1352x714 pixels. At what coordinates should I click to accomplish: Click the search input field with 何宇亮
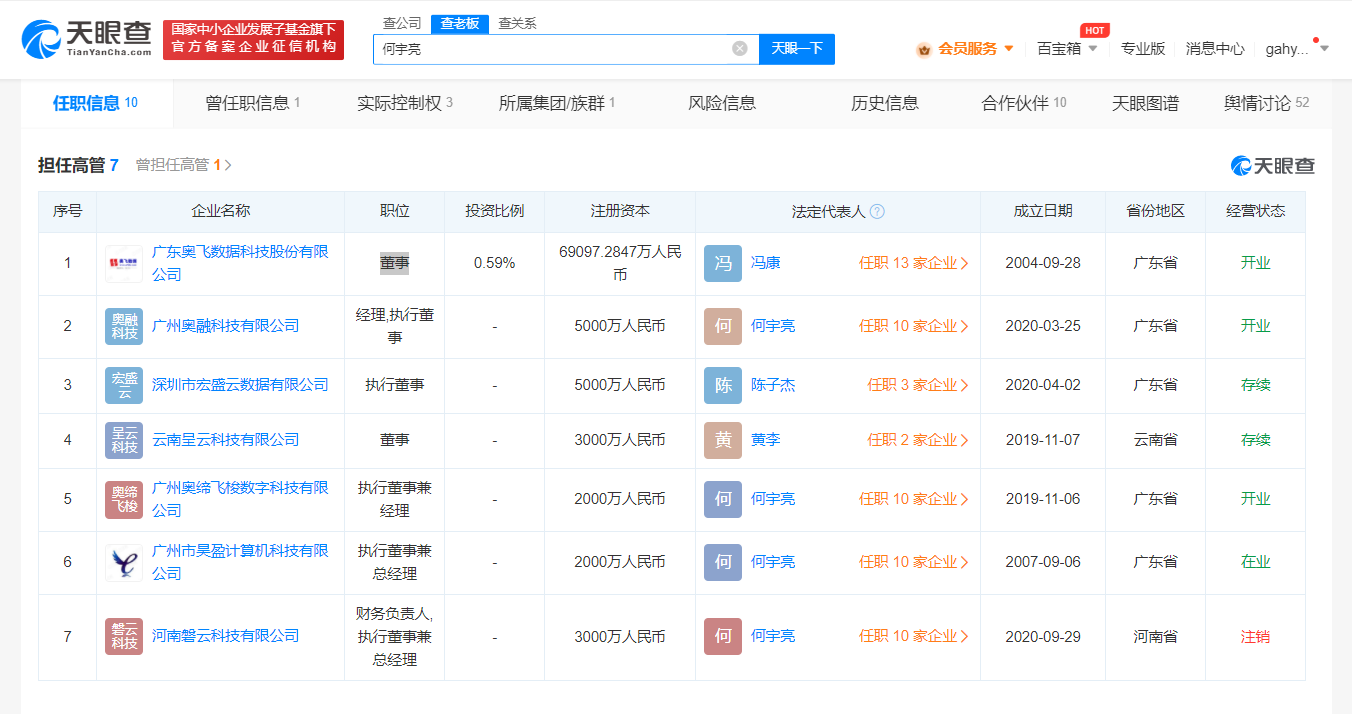pos(550,48)
